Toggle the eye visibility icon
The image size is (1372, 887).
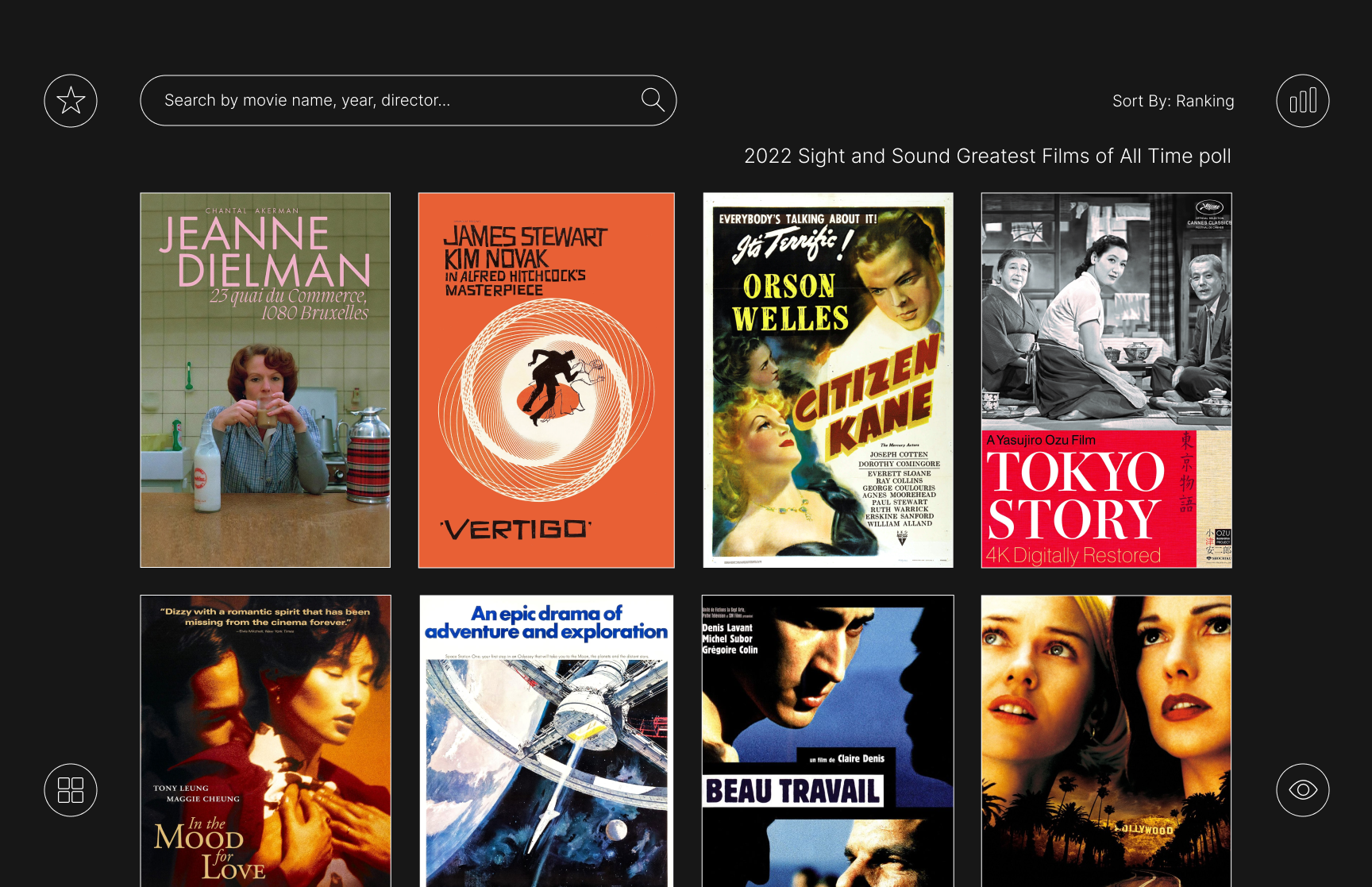[1303, 790]
